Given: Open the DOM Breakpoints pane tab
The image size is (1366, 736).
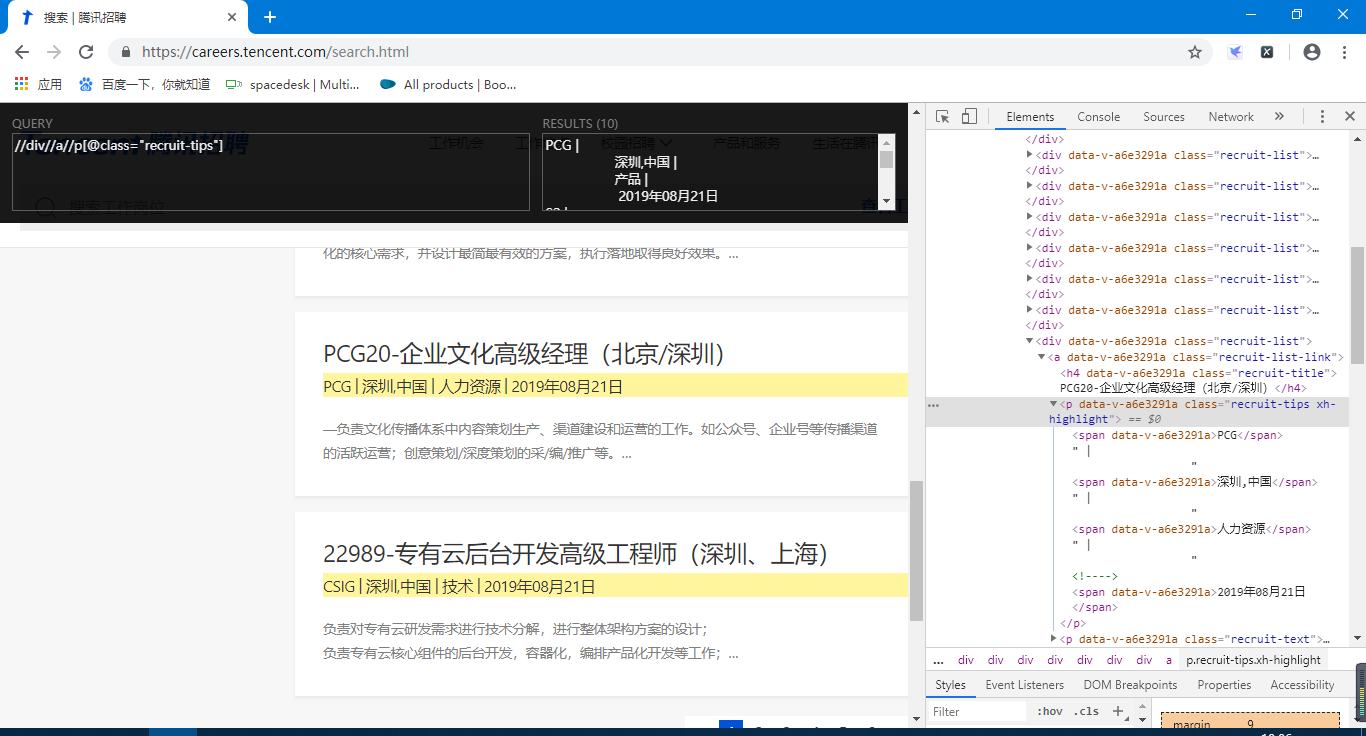Looking at the screenshot, I should [x=1130, y=685].
